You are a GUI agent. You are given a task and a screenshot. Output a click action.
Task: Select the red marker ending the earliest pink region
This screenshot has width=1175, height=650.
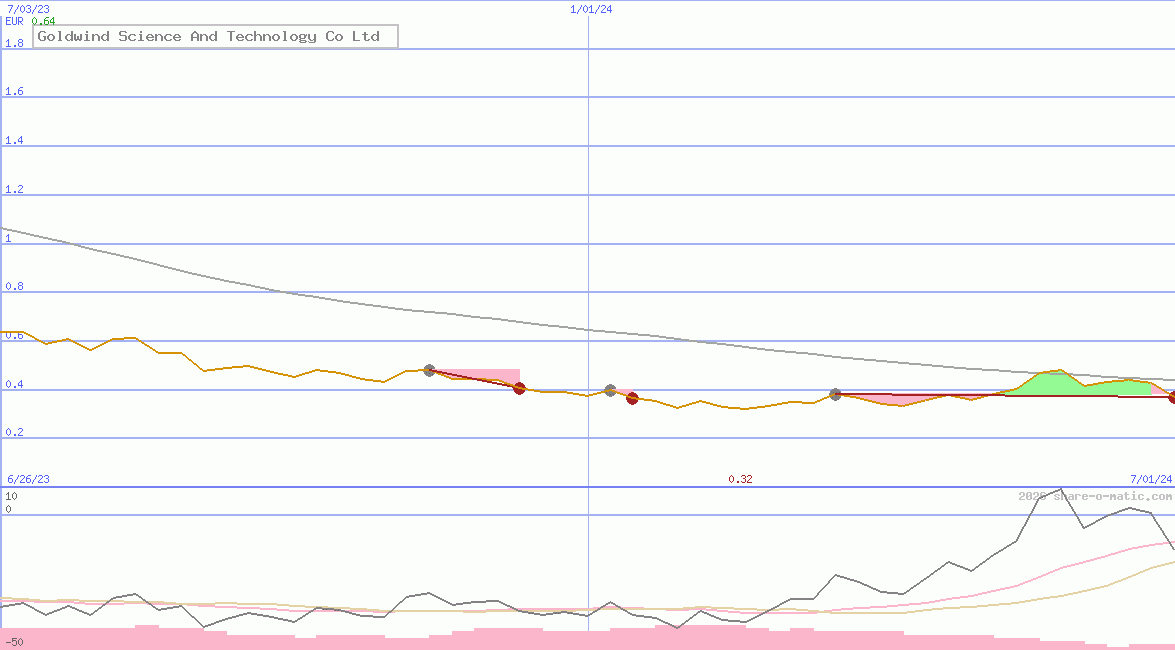pyautogui.click(x=519, y=388)
